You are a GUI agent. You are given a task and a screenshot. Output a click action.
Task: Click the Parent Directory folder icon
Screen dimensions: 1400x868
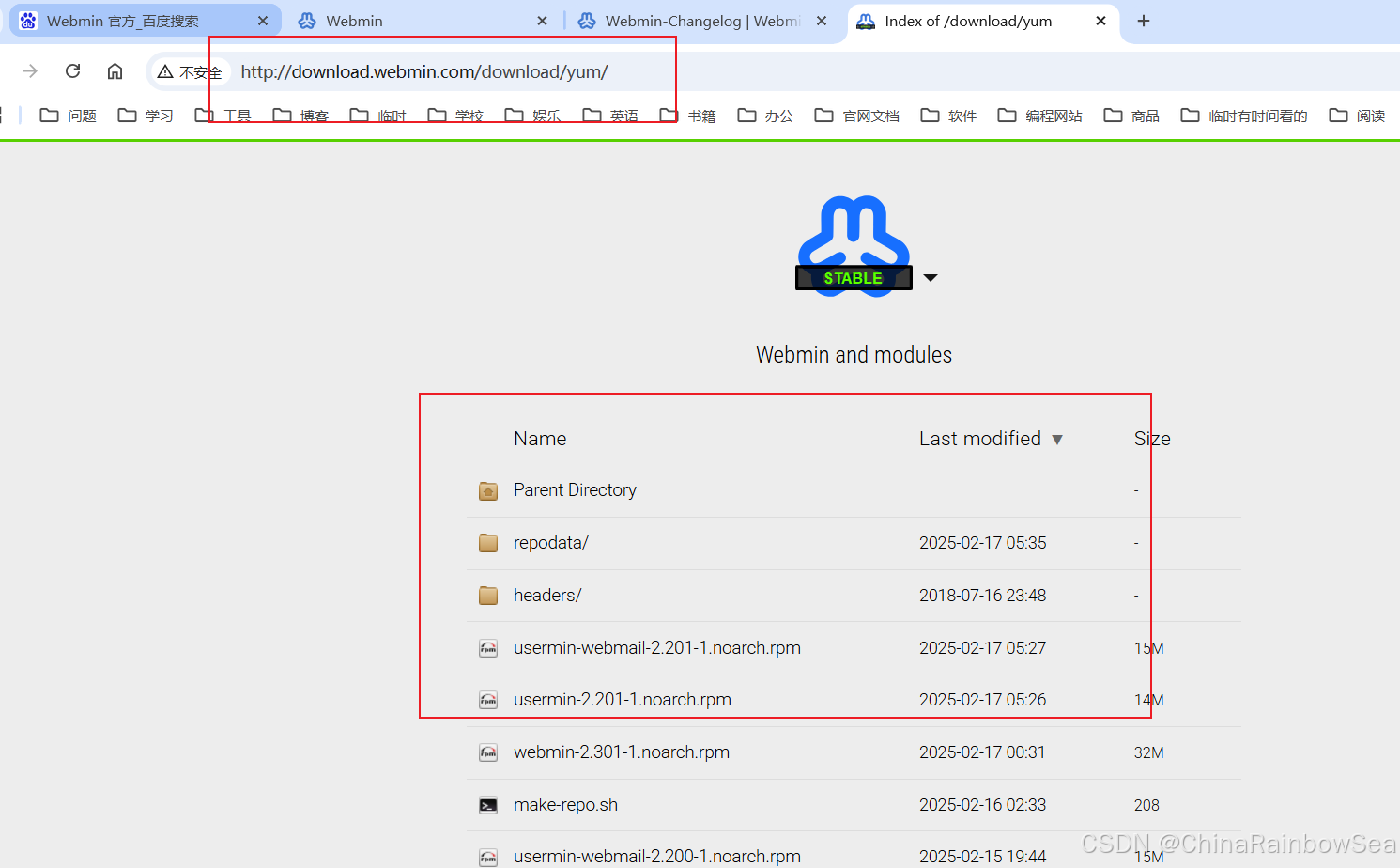point(487,489)
